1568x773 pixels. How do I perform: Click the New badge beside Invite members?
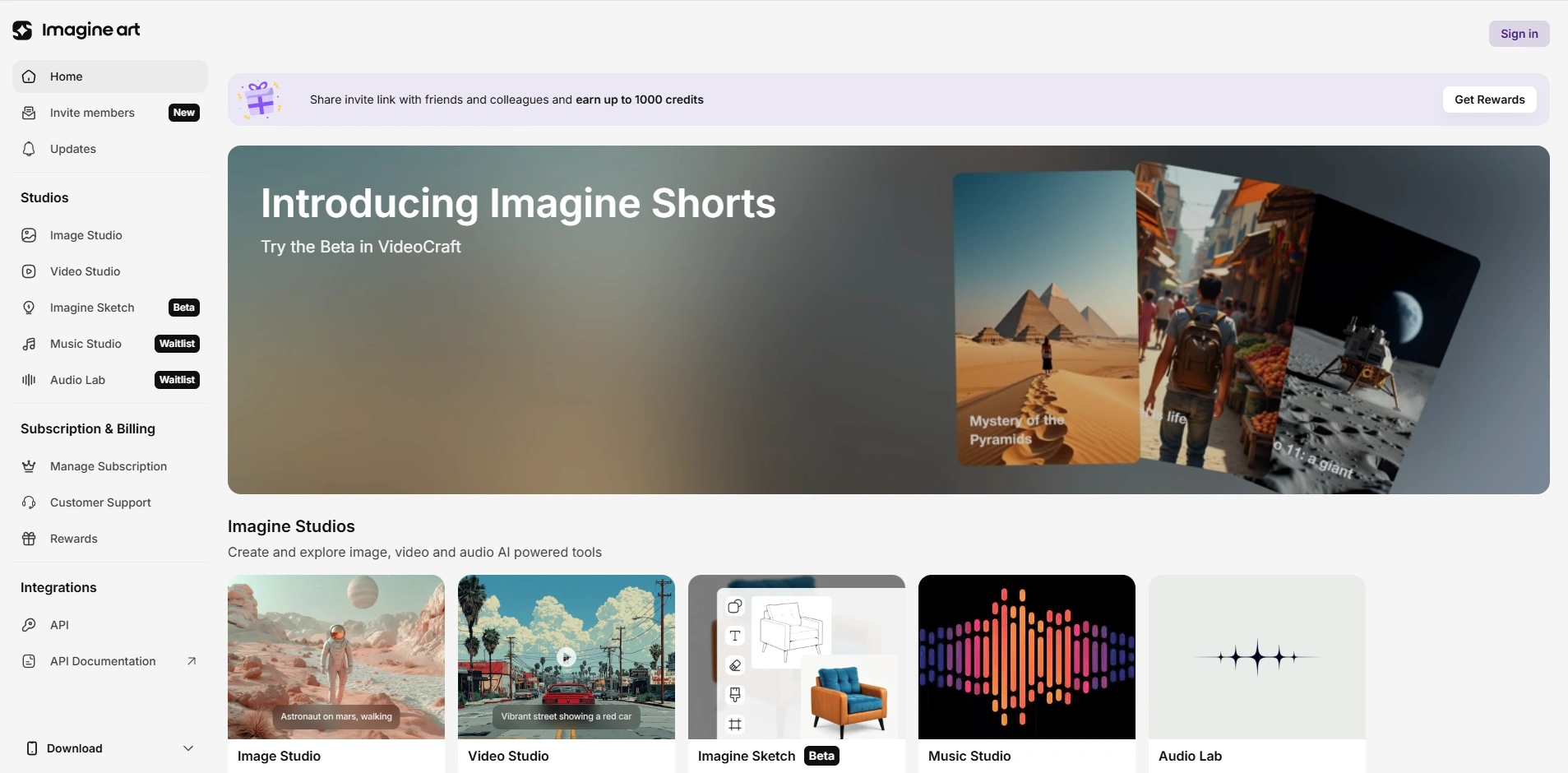184,113
